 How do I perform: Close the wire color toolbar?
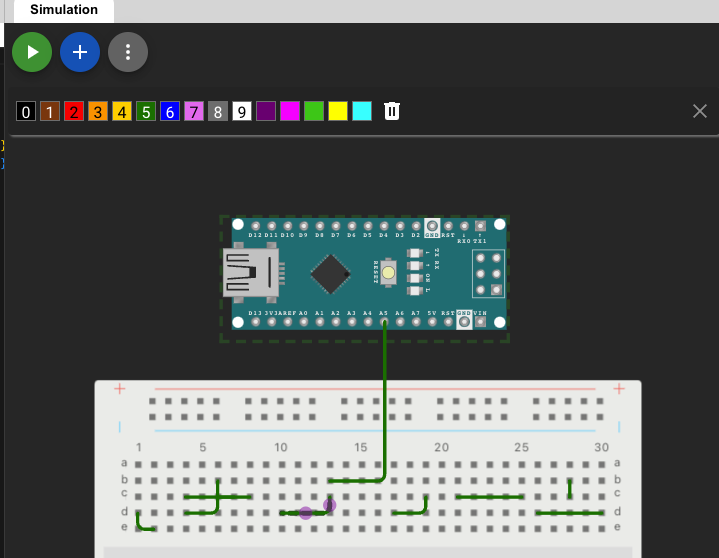click(x=700, y=111)
